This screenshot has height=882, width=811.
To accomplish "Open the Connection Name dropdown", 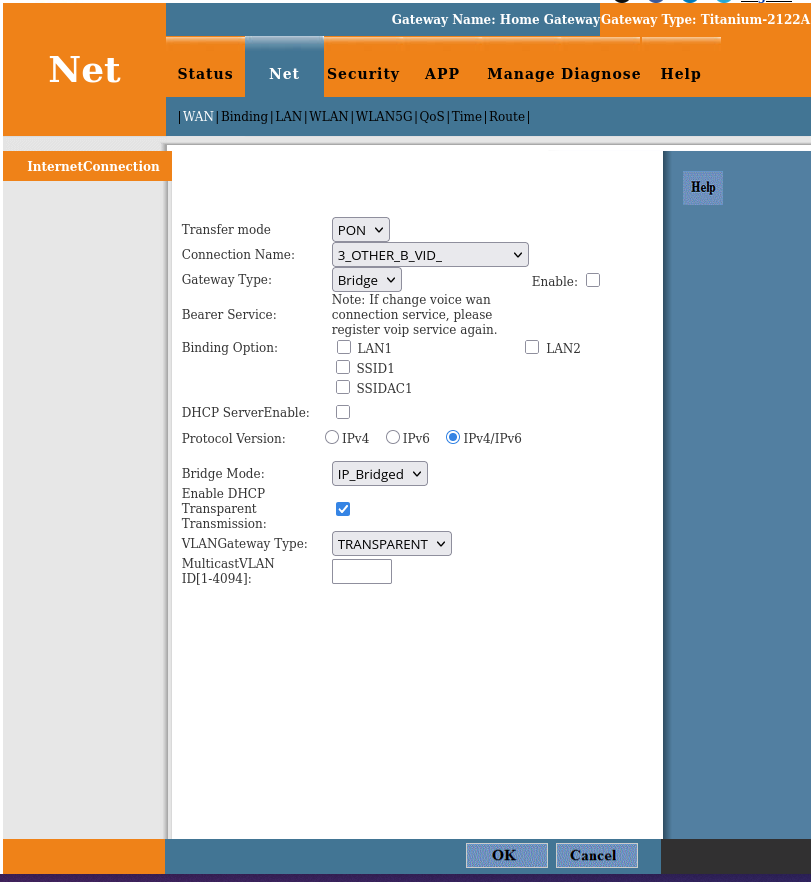I will [430, 254].
